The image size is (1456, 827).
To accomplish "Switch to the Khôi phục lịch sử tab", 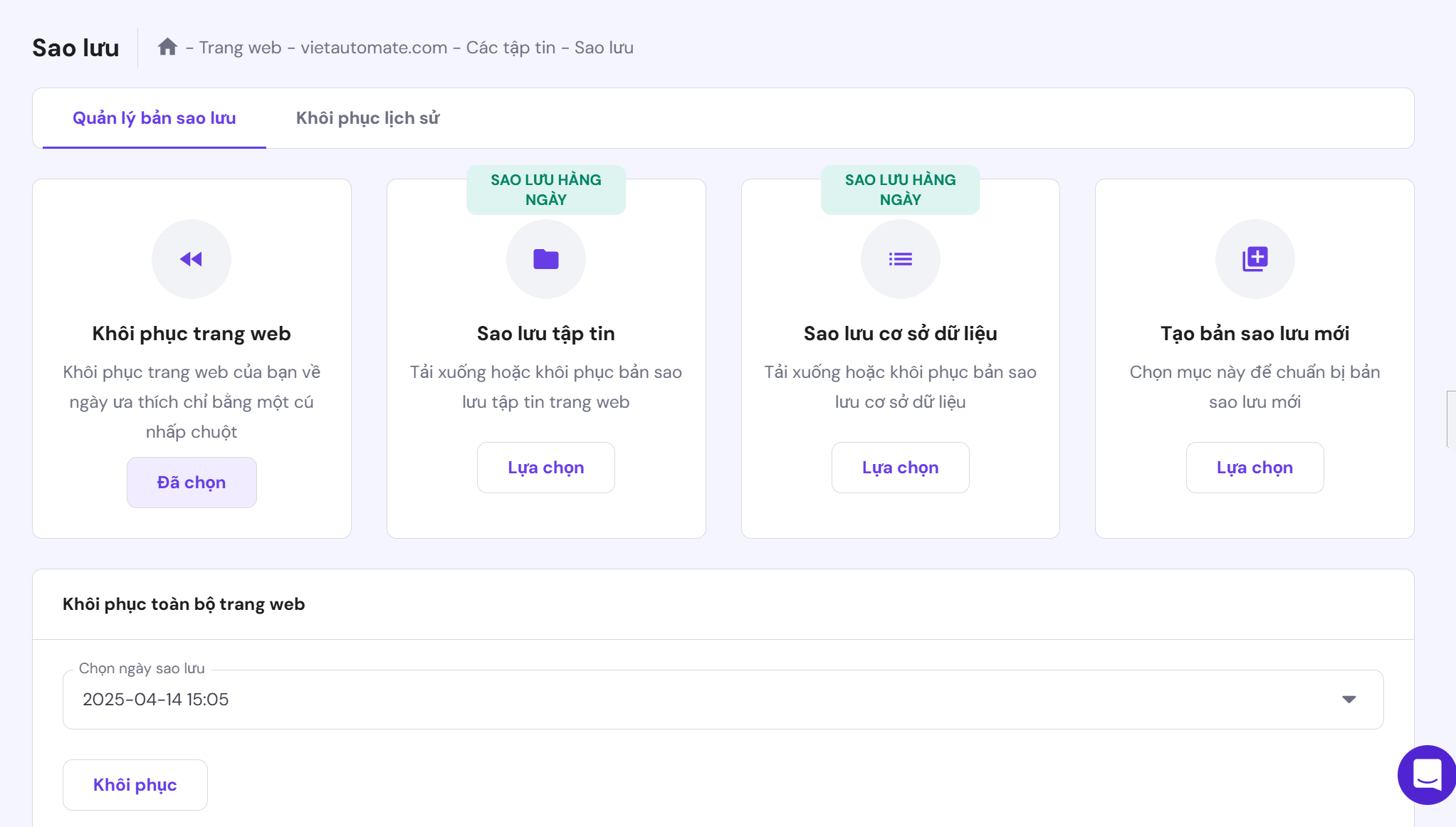I will pyautogui.click(x=367, y=118).
